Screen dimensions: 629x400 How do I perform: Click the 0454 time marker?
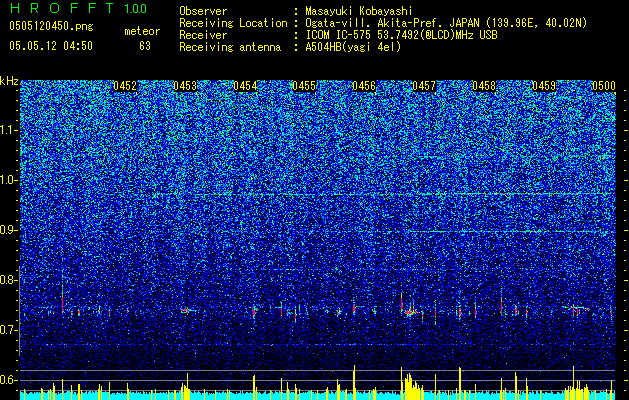pyautogui.click(x=245, y=86)
